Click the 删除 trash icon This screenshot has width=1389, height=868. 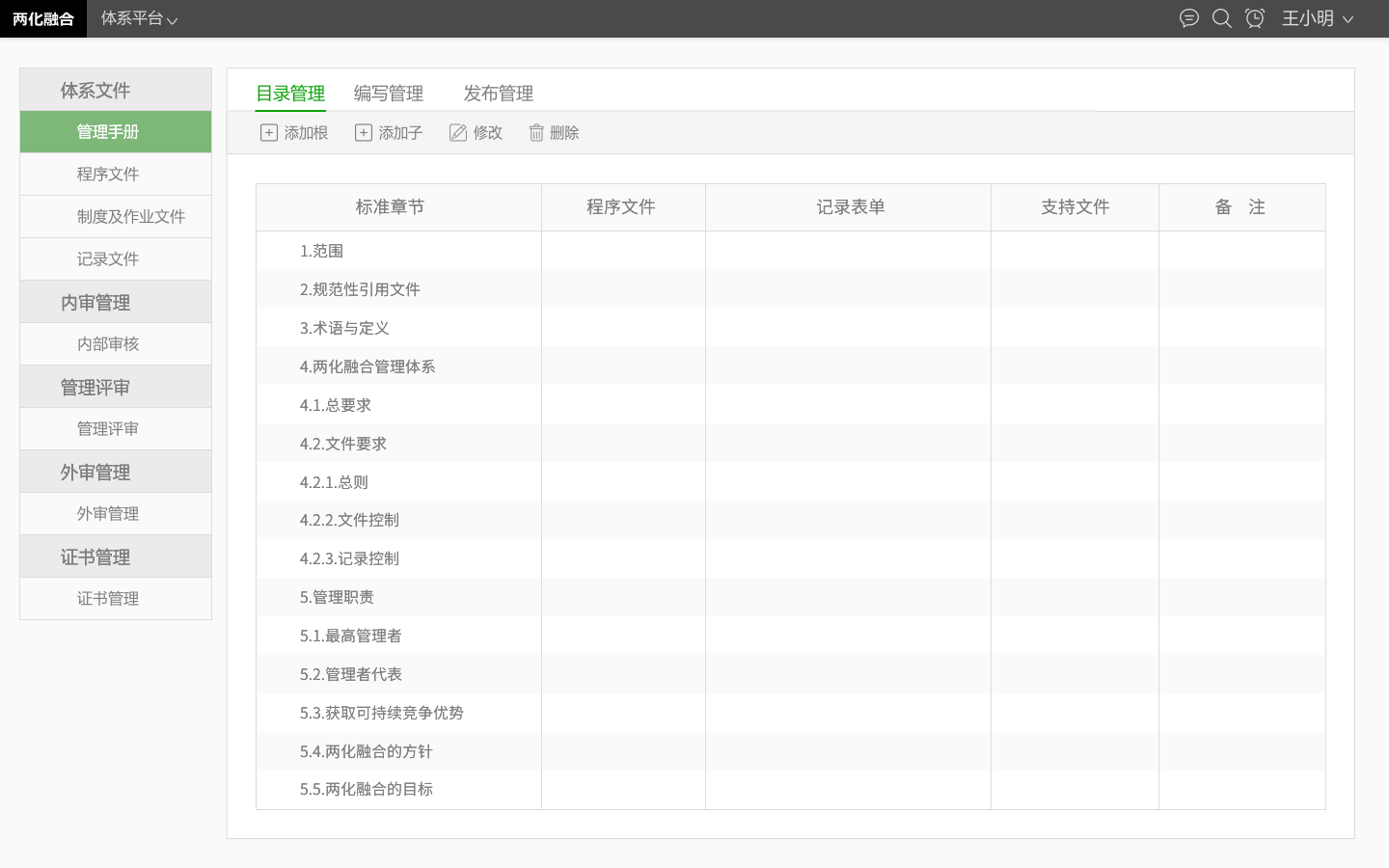(x=536, y=132)
